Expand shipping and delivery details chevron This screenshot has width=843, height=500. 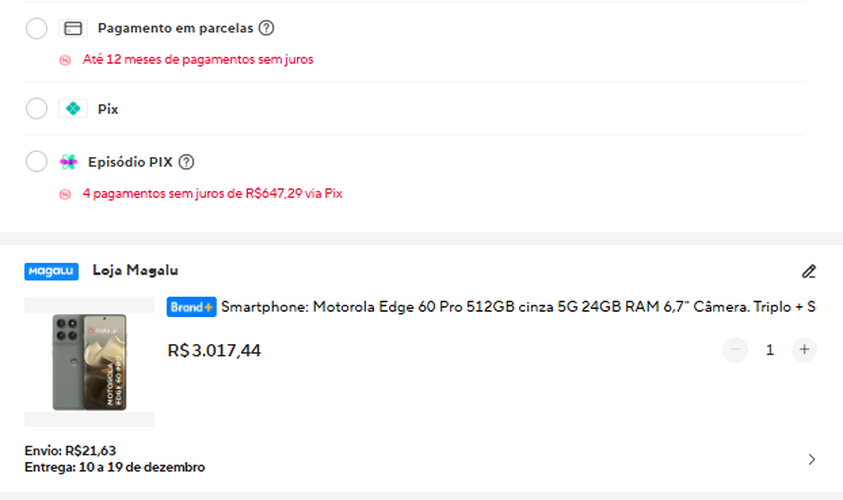tap(811, 459)
